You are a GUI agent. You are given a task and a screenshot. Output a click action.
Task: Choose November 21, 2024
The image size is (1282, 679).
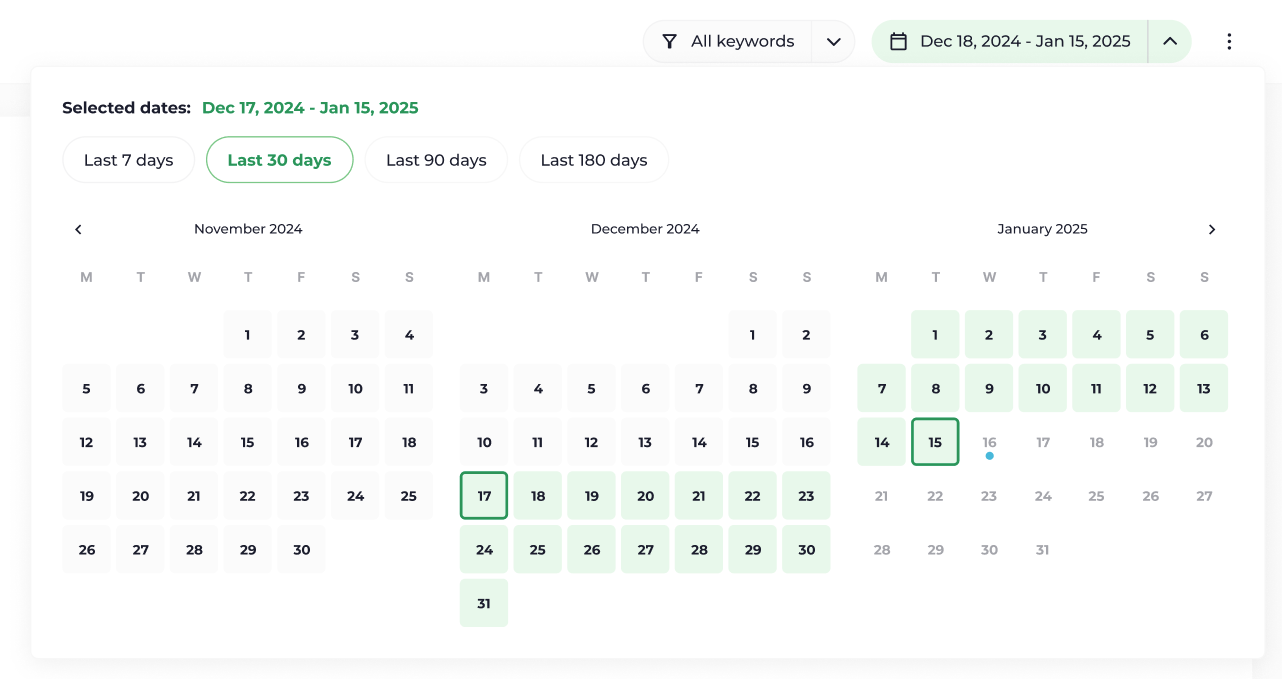[x=194, y=496]
